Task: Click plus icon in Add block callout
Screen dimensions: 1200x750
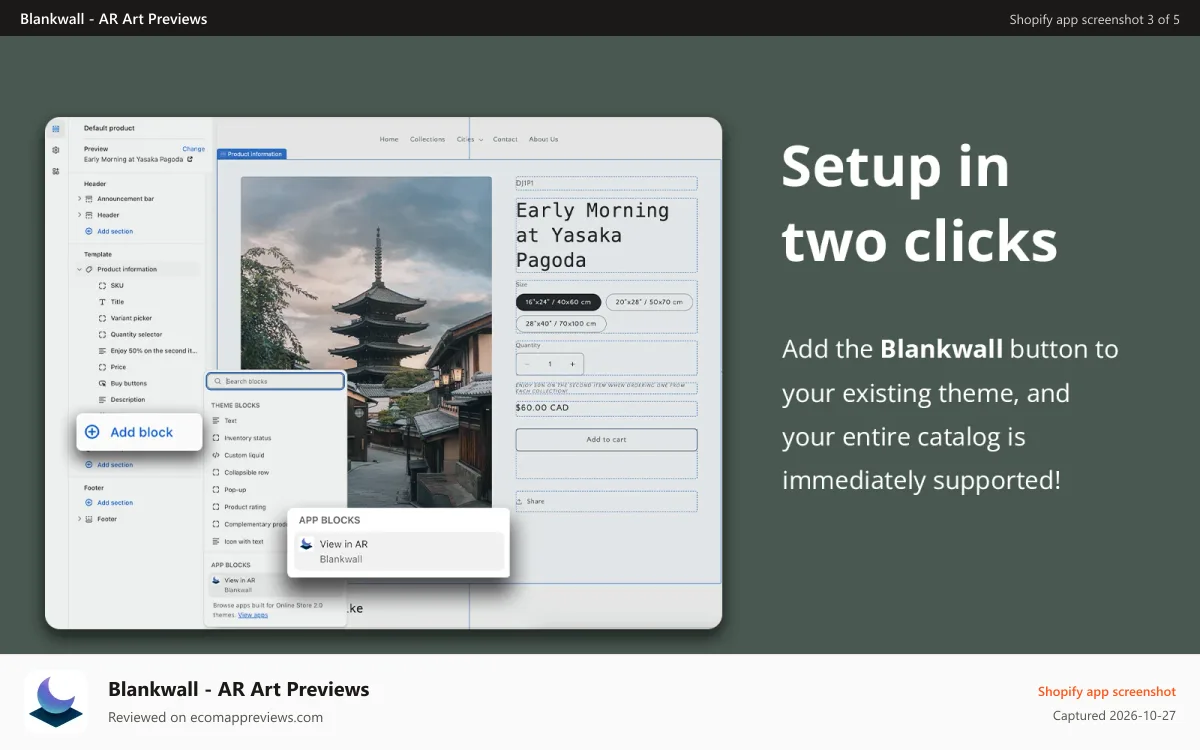Action: 92,432
